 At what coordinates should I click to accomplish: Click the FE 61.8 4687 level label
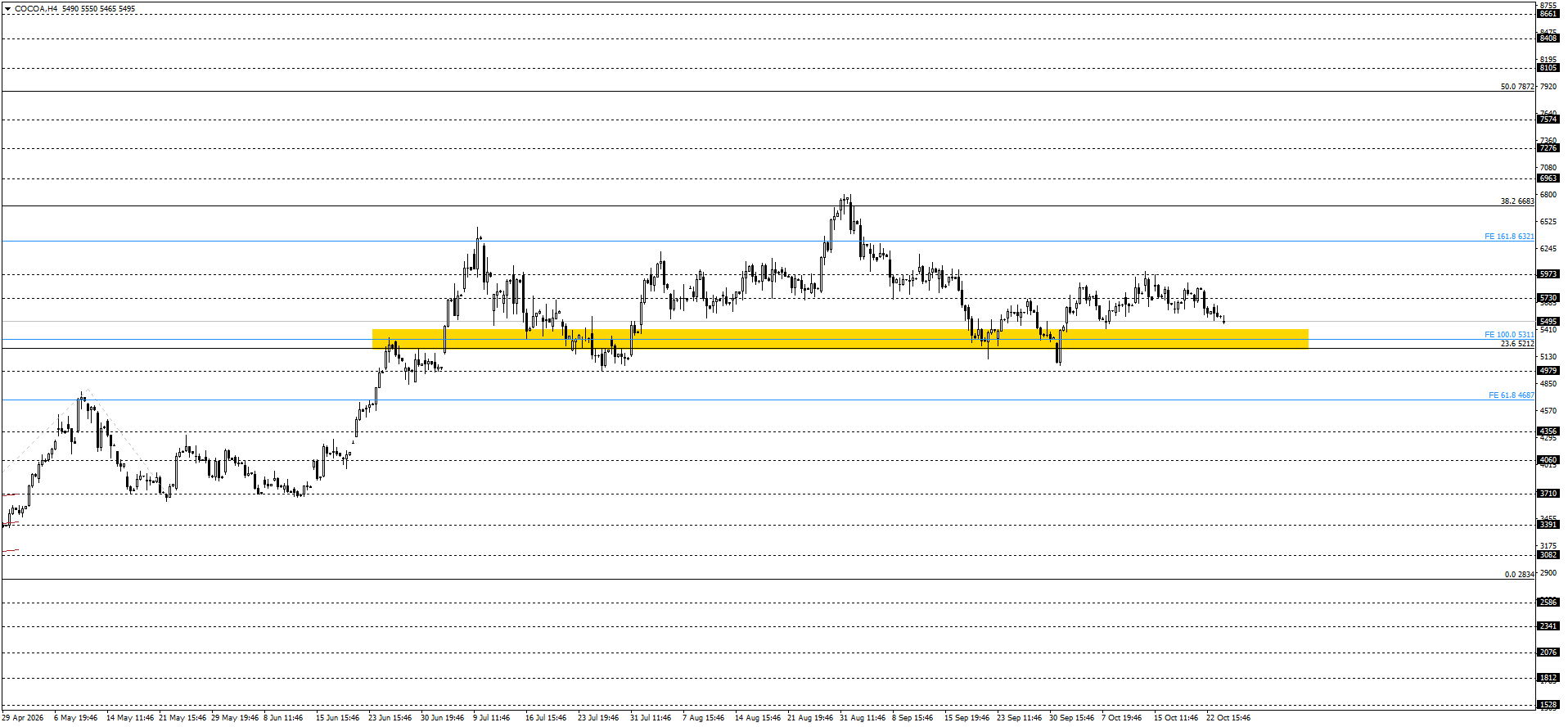pos(1511,395)
